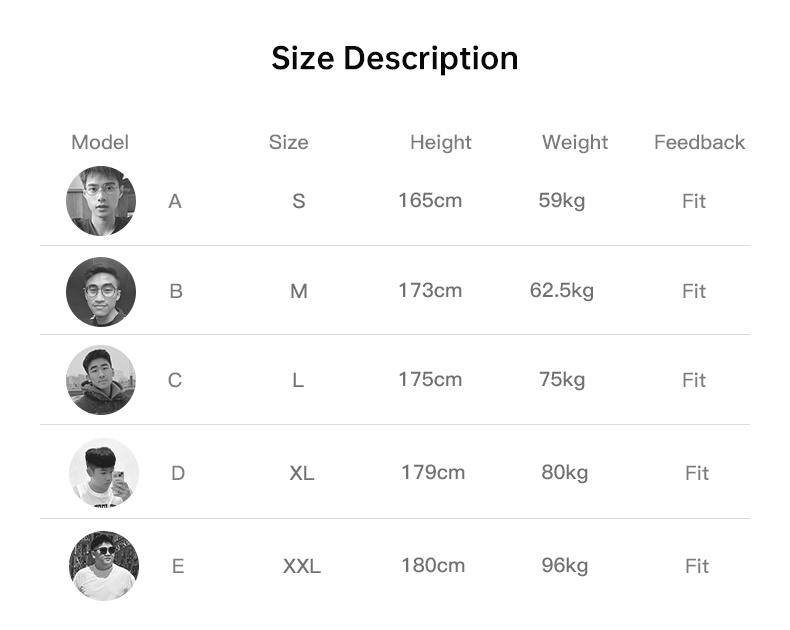Click Model E's avatar with sunglasses
Screen dimensions: 790x630
pos(104,566)
